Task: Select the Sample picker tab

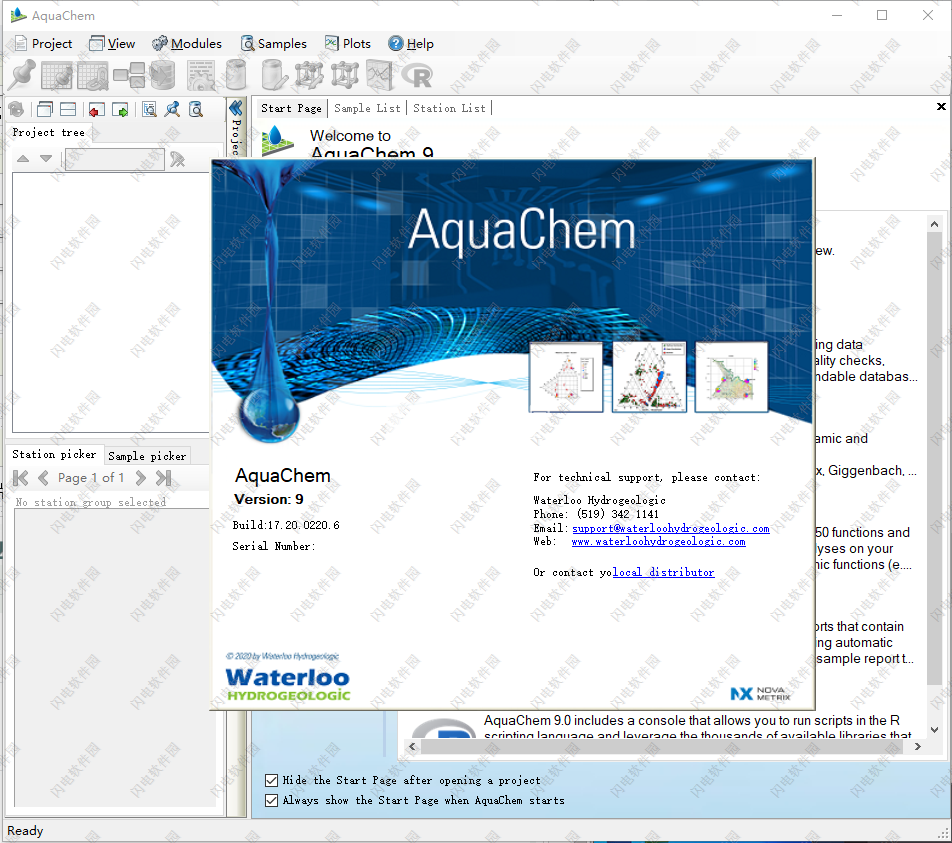Action: (147, 456)
